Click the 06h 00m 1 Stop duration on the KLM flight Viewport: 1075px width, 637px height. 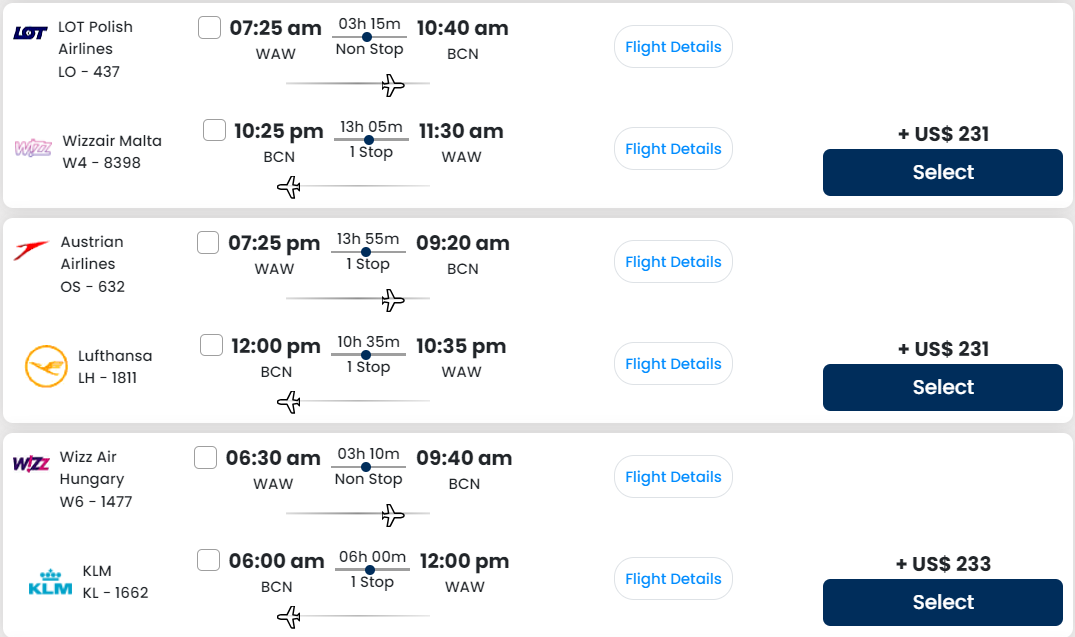coord(371,569)
